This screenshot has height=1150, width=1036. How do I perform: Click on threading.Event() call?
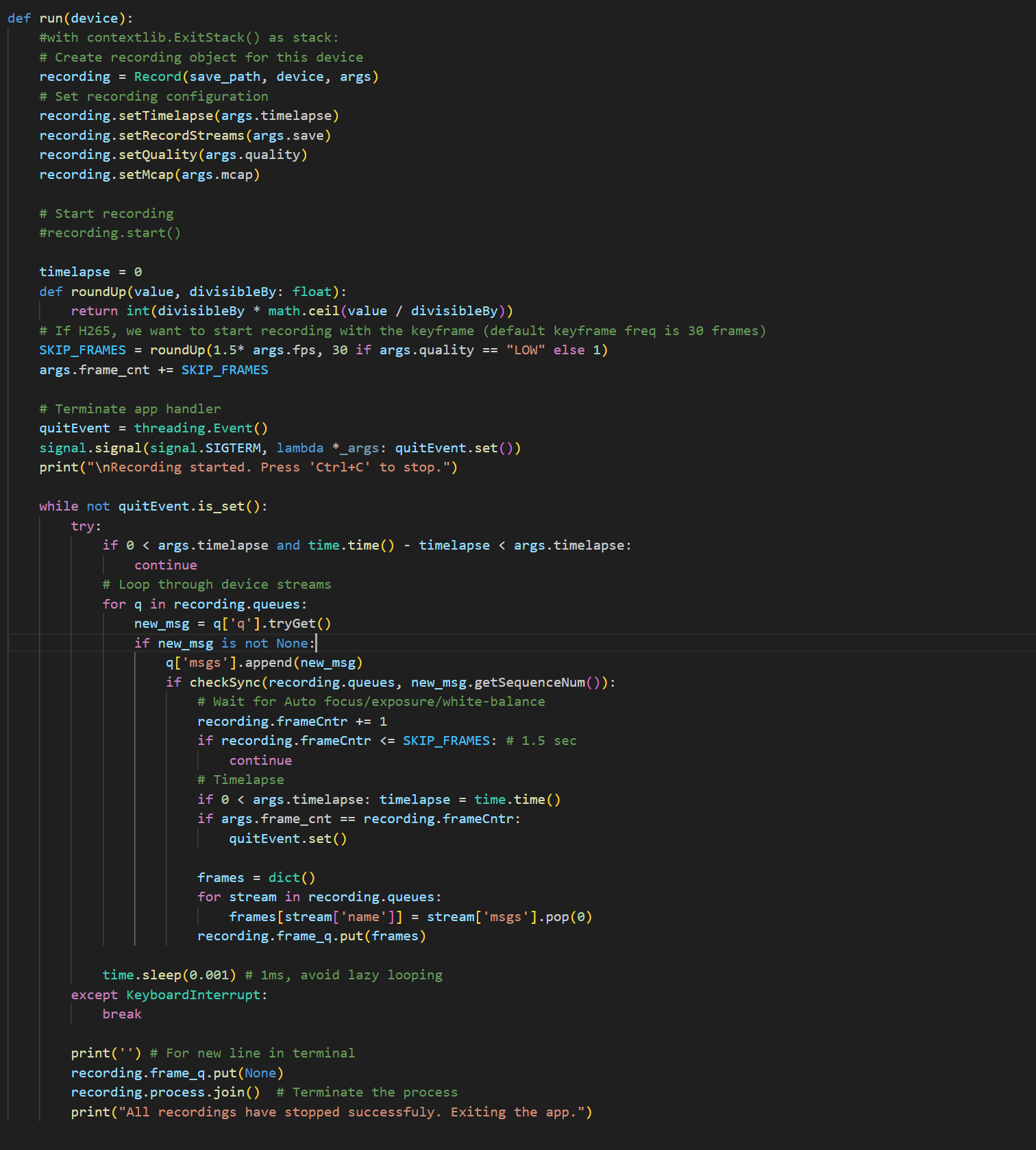tap(201, 428)
